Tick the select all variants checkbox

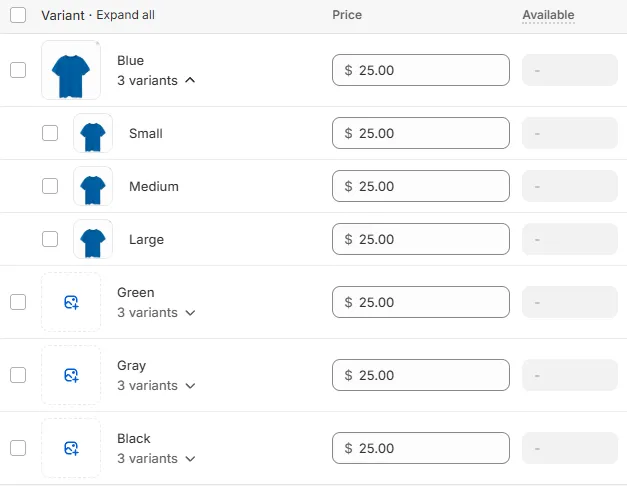[x=18, y=15]
